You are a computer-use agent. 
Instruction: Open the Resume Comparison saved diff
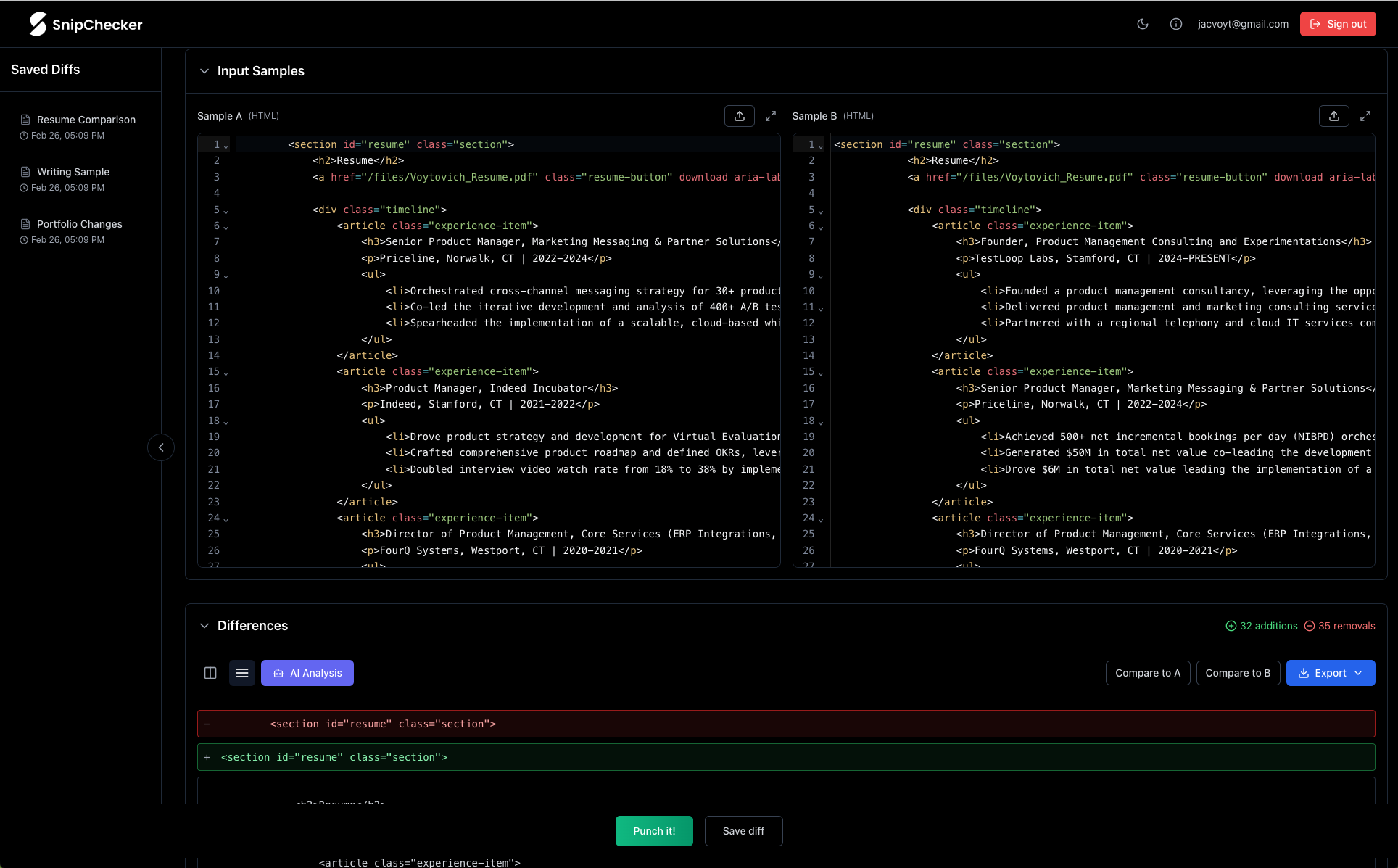coord(86,120)
